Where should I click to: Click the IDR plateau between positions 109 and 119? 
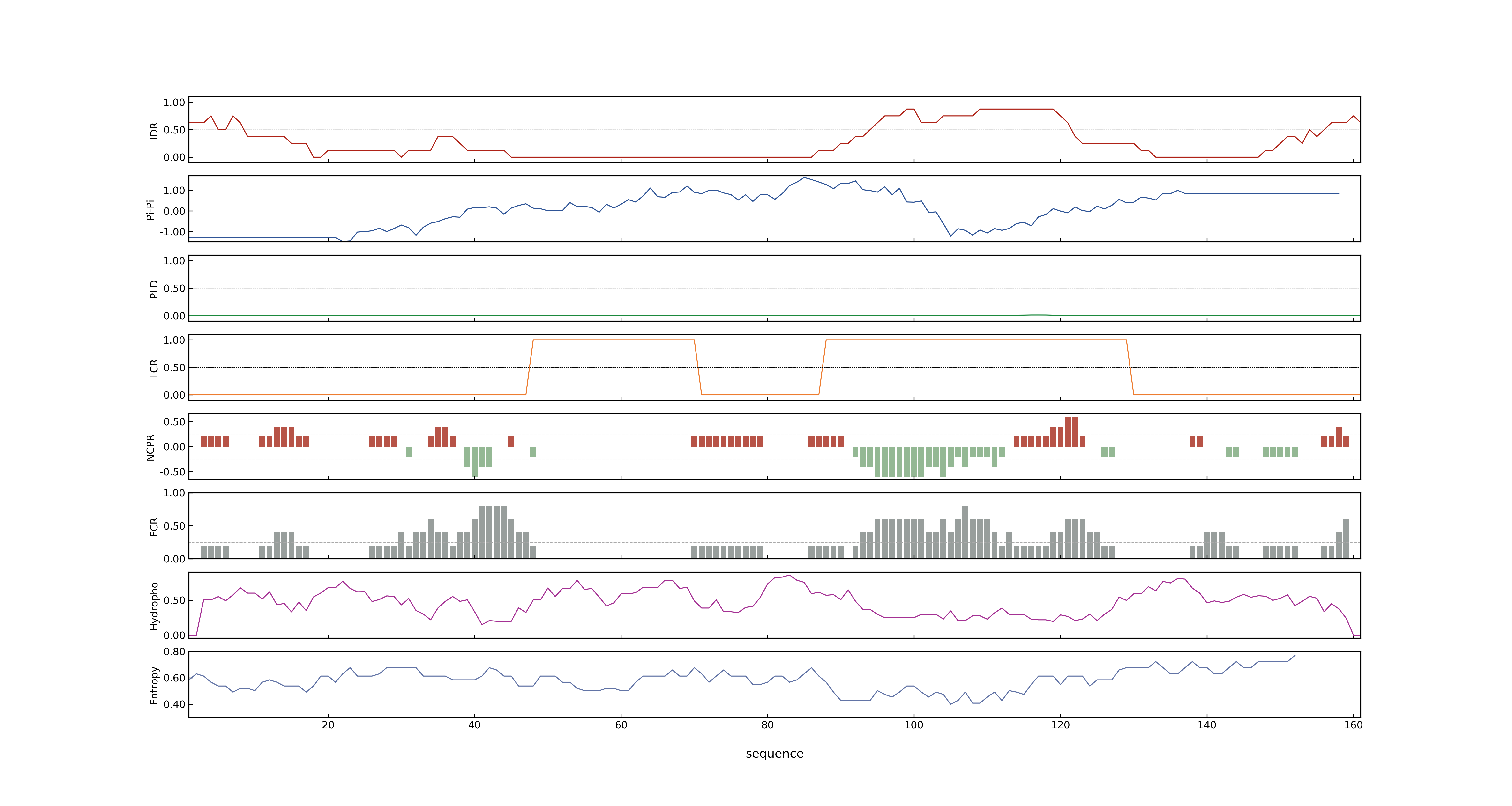pyautogui.click(x=1016, y=109)
